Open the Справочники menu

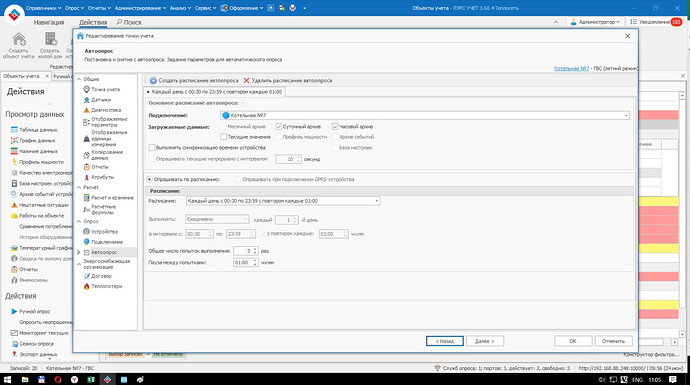coord(44,8)
